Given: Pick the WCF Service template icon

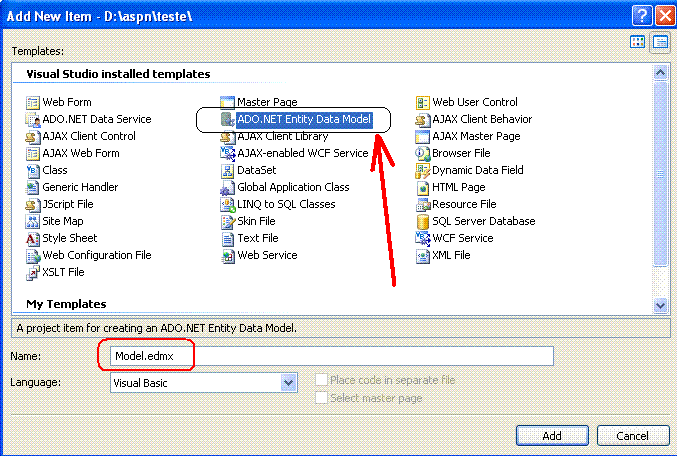Looking at the screenshot, I should click(423, 239).
